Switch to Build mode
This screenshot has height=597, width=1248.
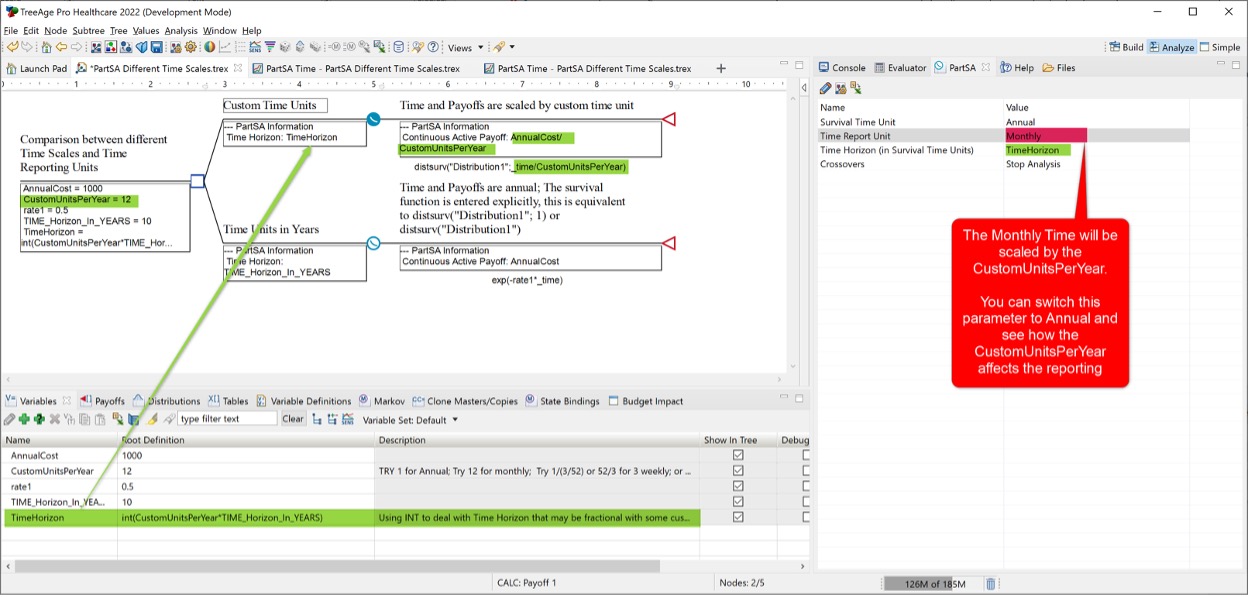[1125, 47]
